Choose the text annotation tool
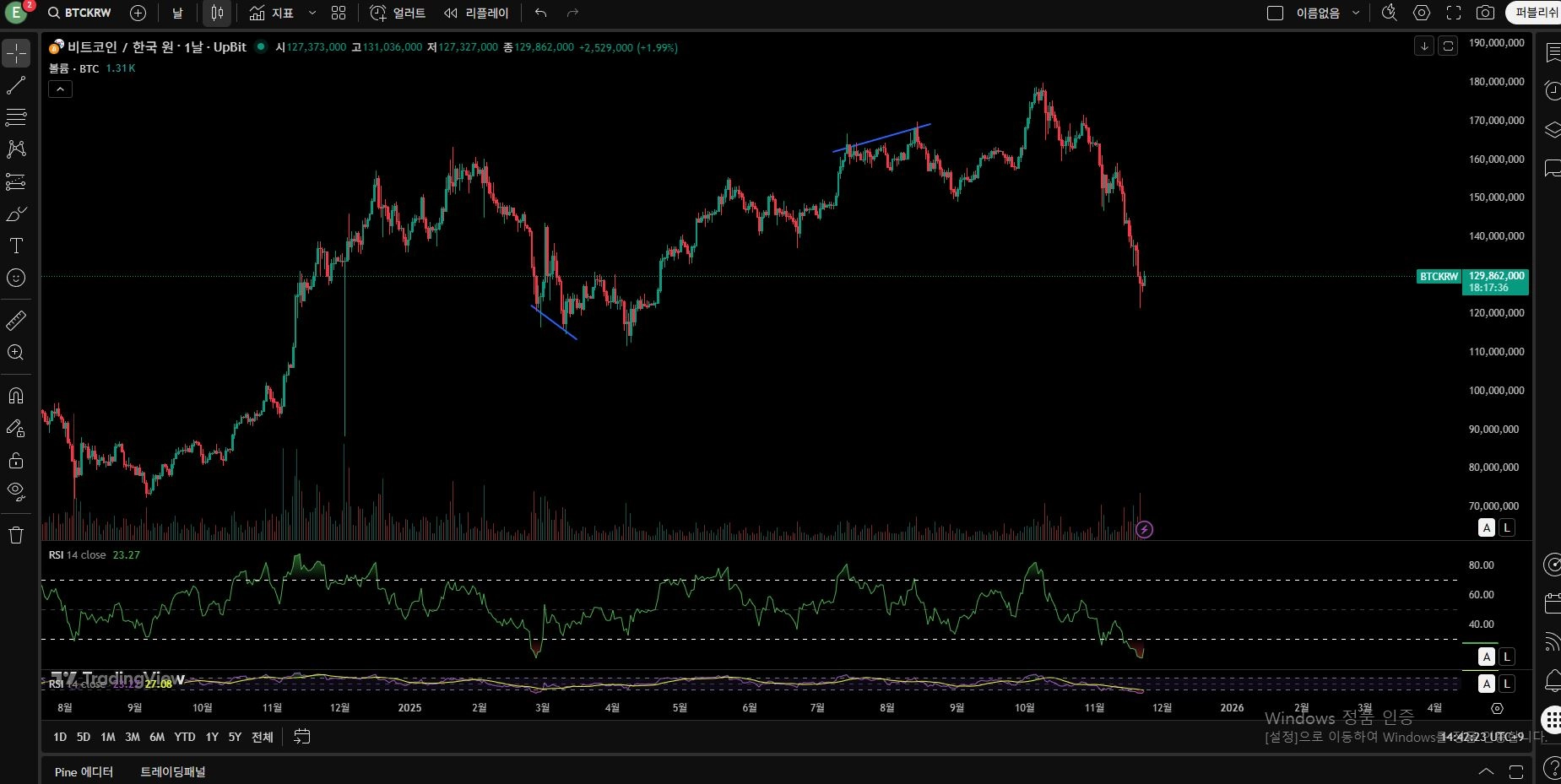Viewport: 1561px width, 784px height. [16, 246]
